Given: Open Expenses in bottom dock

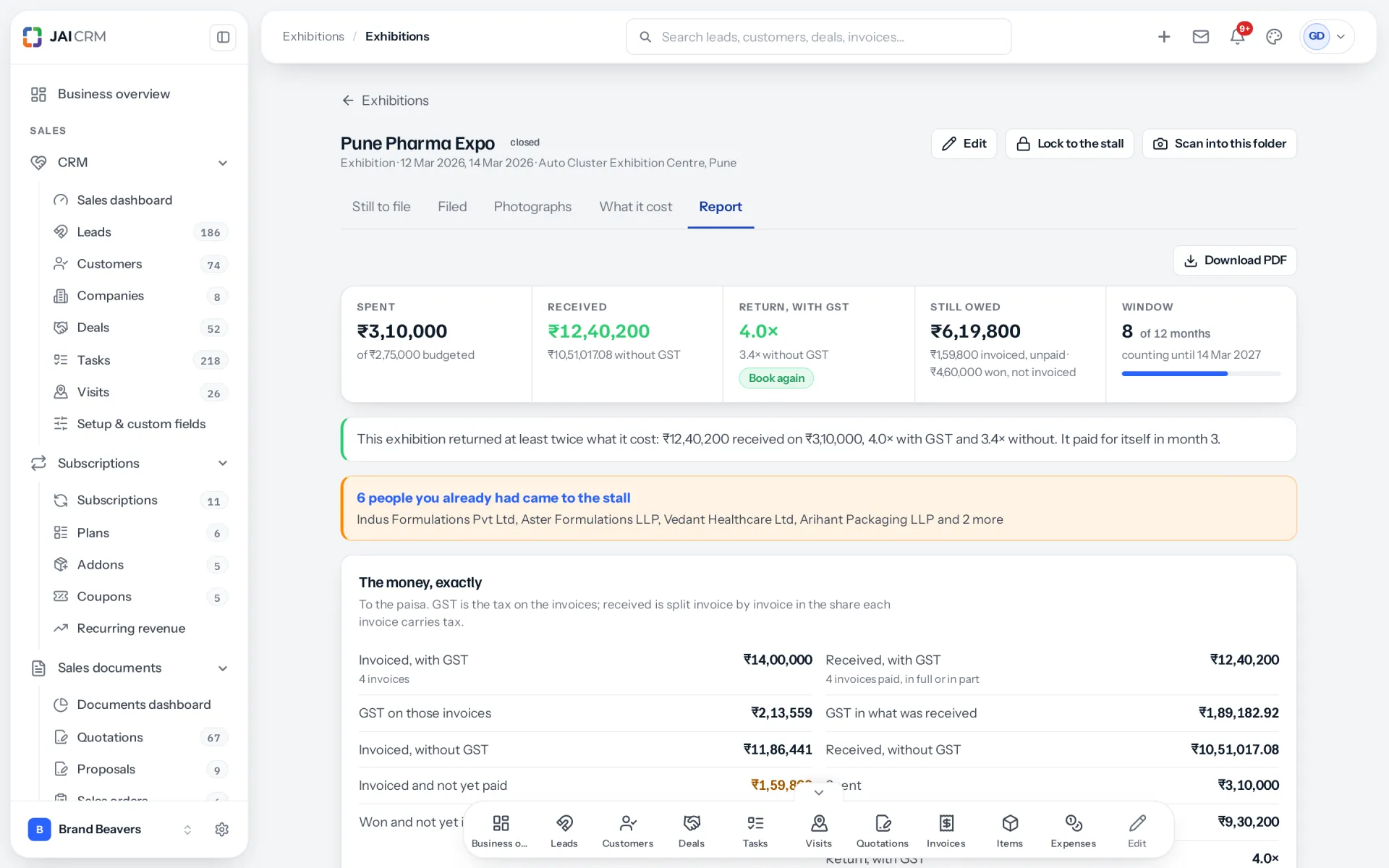Looking at the screenshot, I should click(x=1074, y=830).
